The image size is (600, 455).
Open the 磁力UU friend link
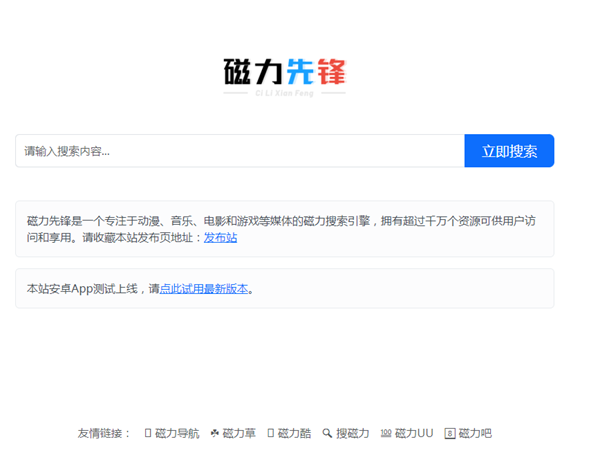pos(414,433)
